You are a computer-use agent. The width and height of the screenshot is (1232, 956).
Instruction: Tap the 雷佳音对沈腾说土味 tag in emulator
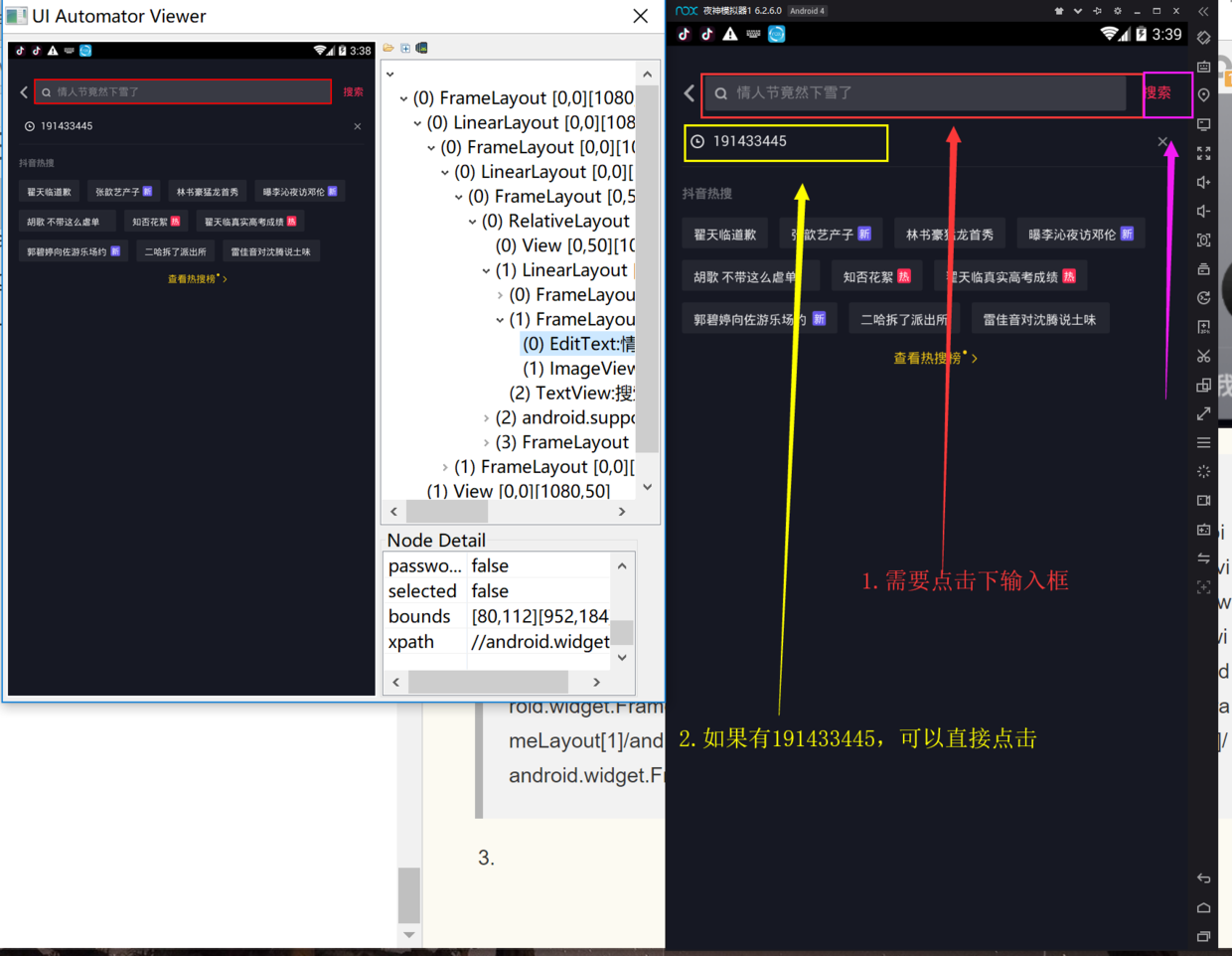[1039, 320]
